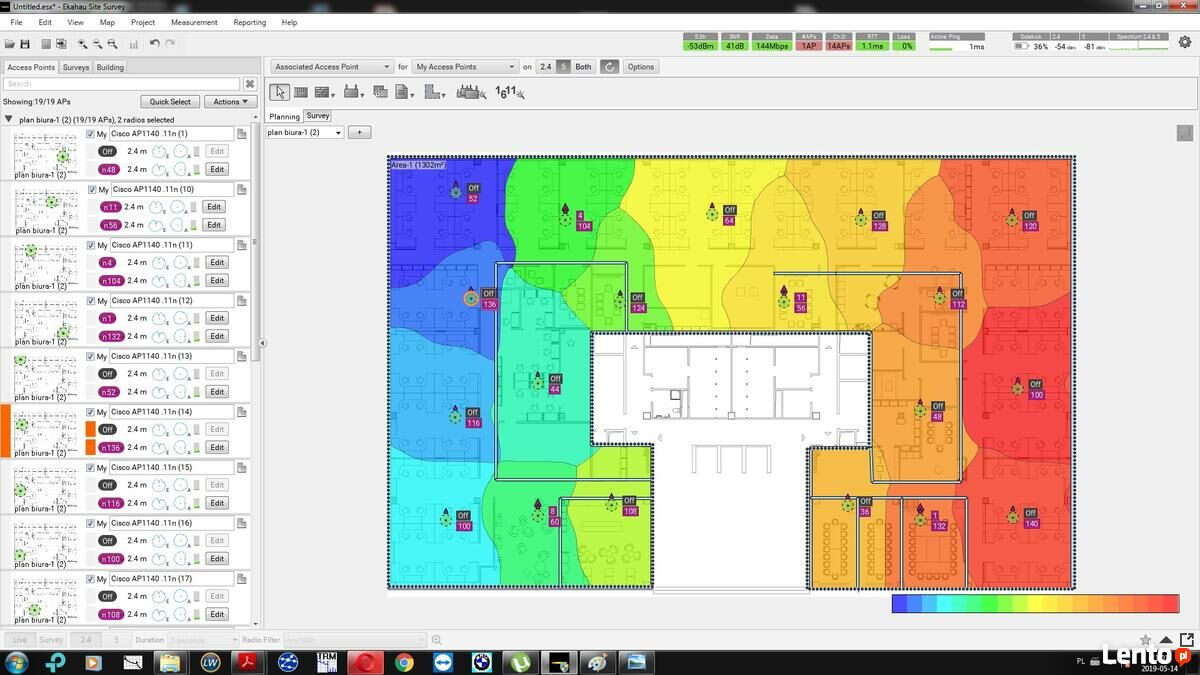This screenshot has width=1200, height=675.
Task: Open the Radio Filter dropdown
Action: coord(356,640)
